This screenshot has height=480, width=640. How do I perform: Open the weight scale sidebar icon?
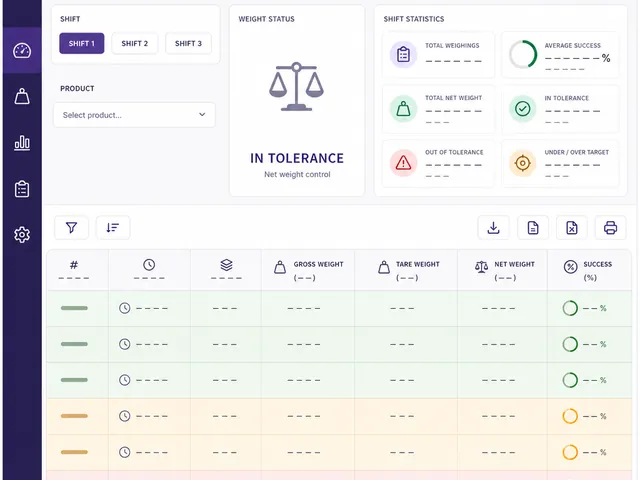click(x=22, y=97)
